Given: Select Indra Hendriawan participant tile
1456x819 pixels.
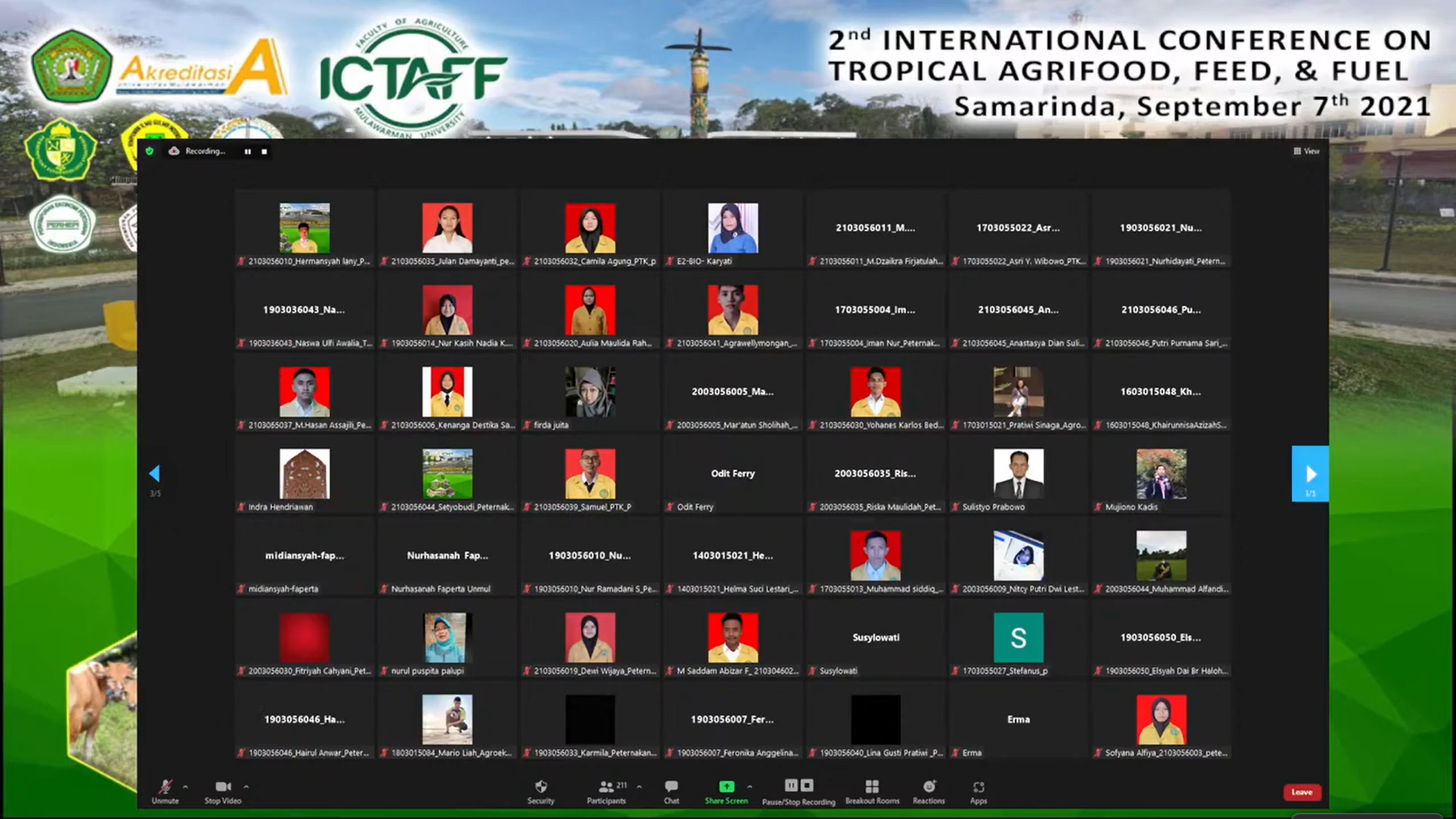Looking at the screenshot, I should (305, 474).
